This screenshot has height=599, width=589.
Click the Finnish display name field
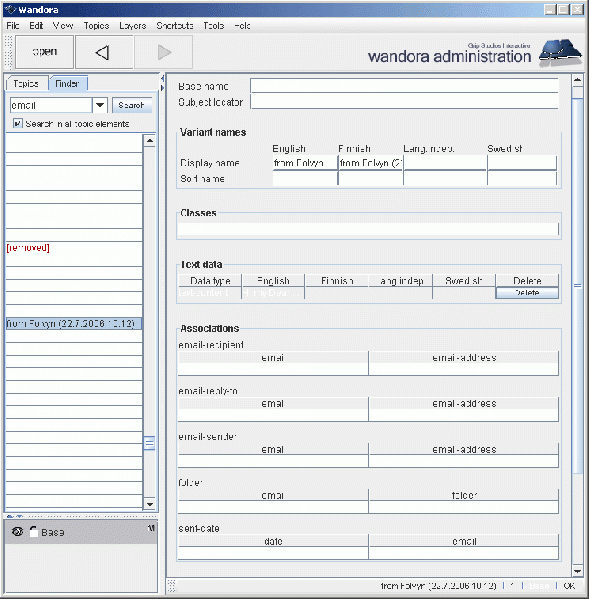coord(371,163)
